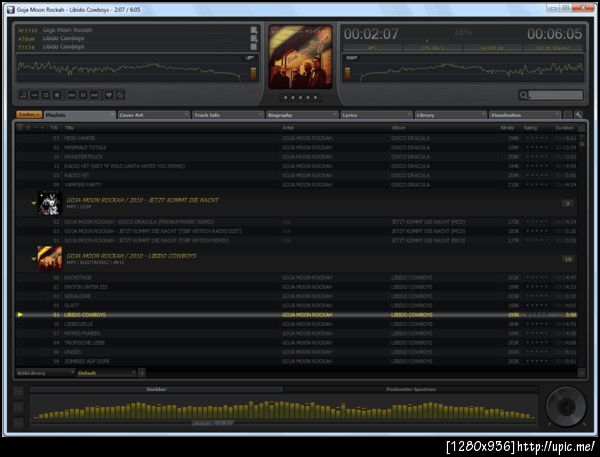Select the Peakmeter Spectrum panel tab
The image size is (600, 457).
point(411,389)
